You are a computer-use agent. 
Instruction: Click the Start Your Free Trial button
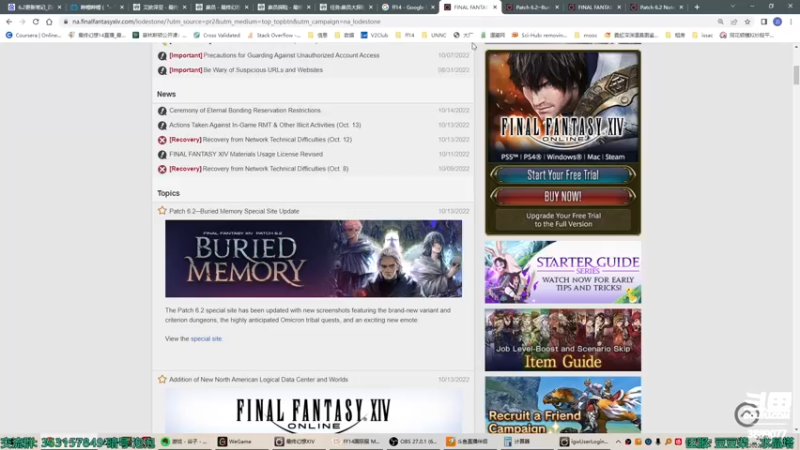tap(563, 175)
